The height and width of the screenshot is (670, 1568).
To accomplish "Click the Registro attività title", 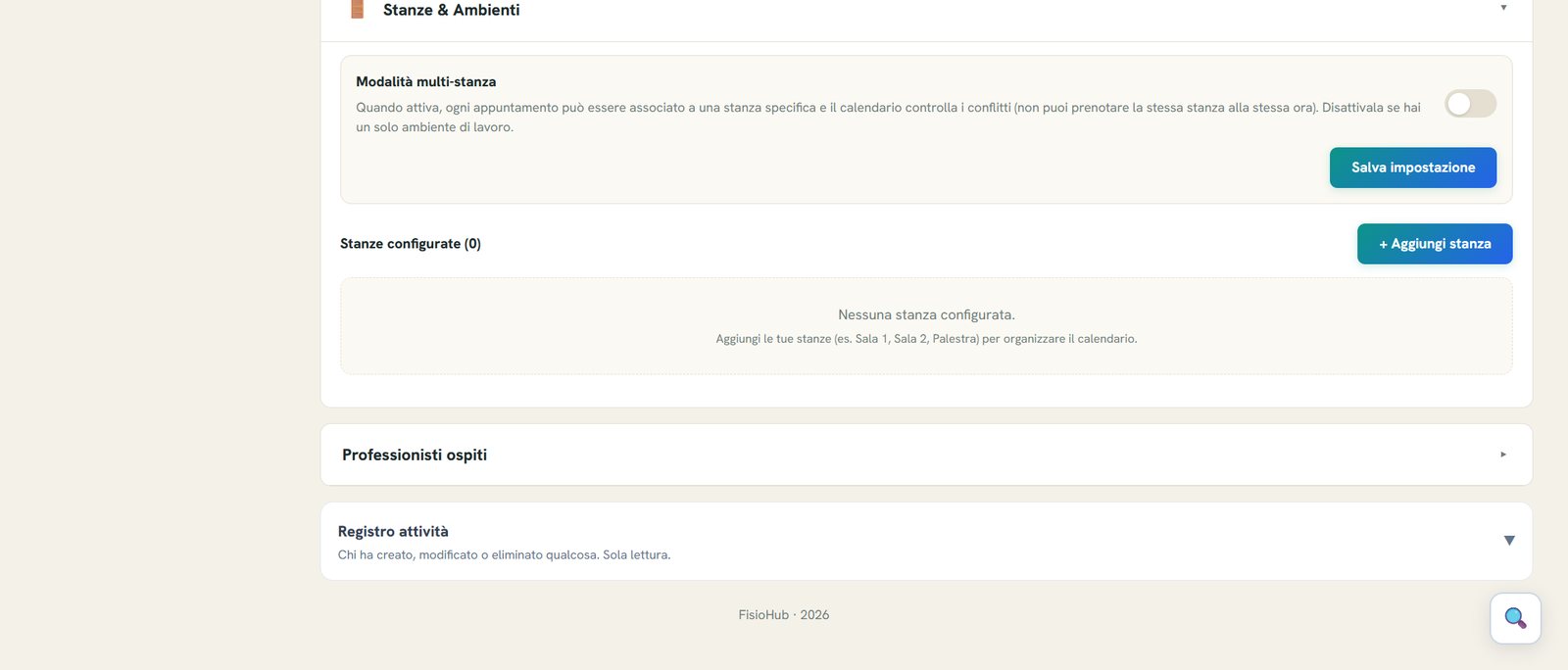I will coord(393,531).
